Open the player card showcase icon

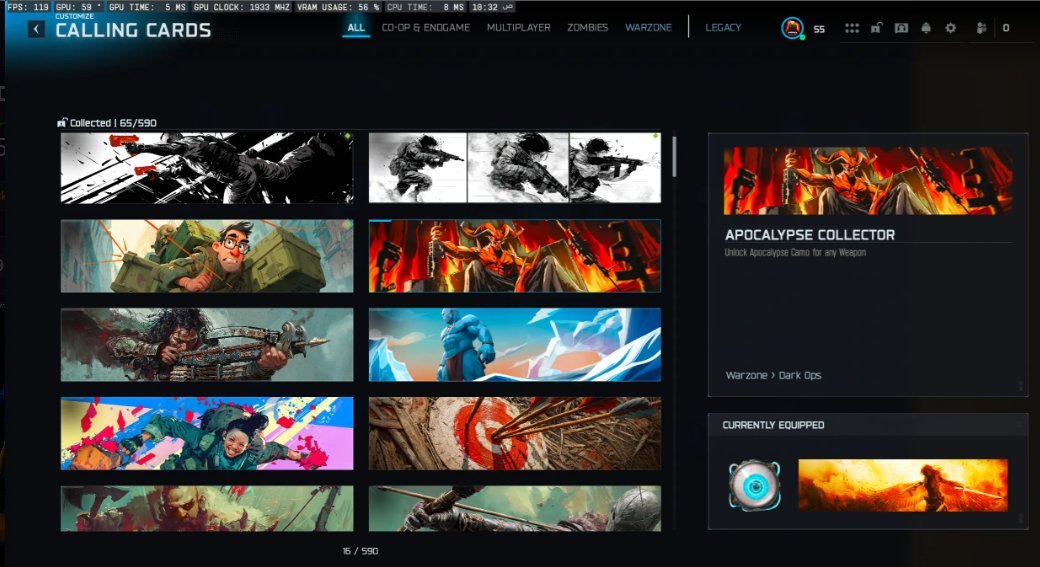click(x=901, y=28)
